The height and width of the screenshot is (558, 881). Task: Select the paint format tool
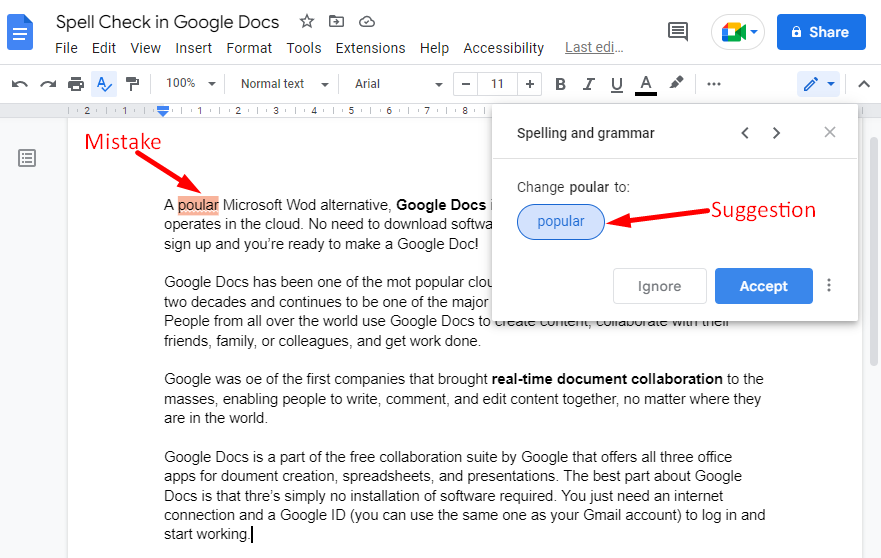point(132,84)
